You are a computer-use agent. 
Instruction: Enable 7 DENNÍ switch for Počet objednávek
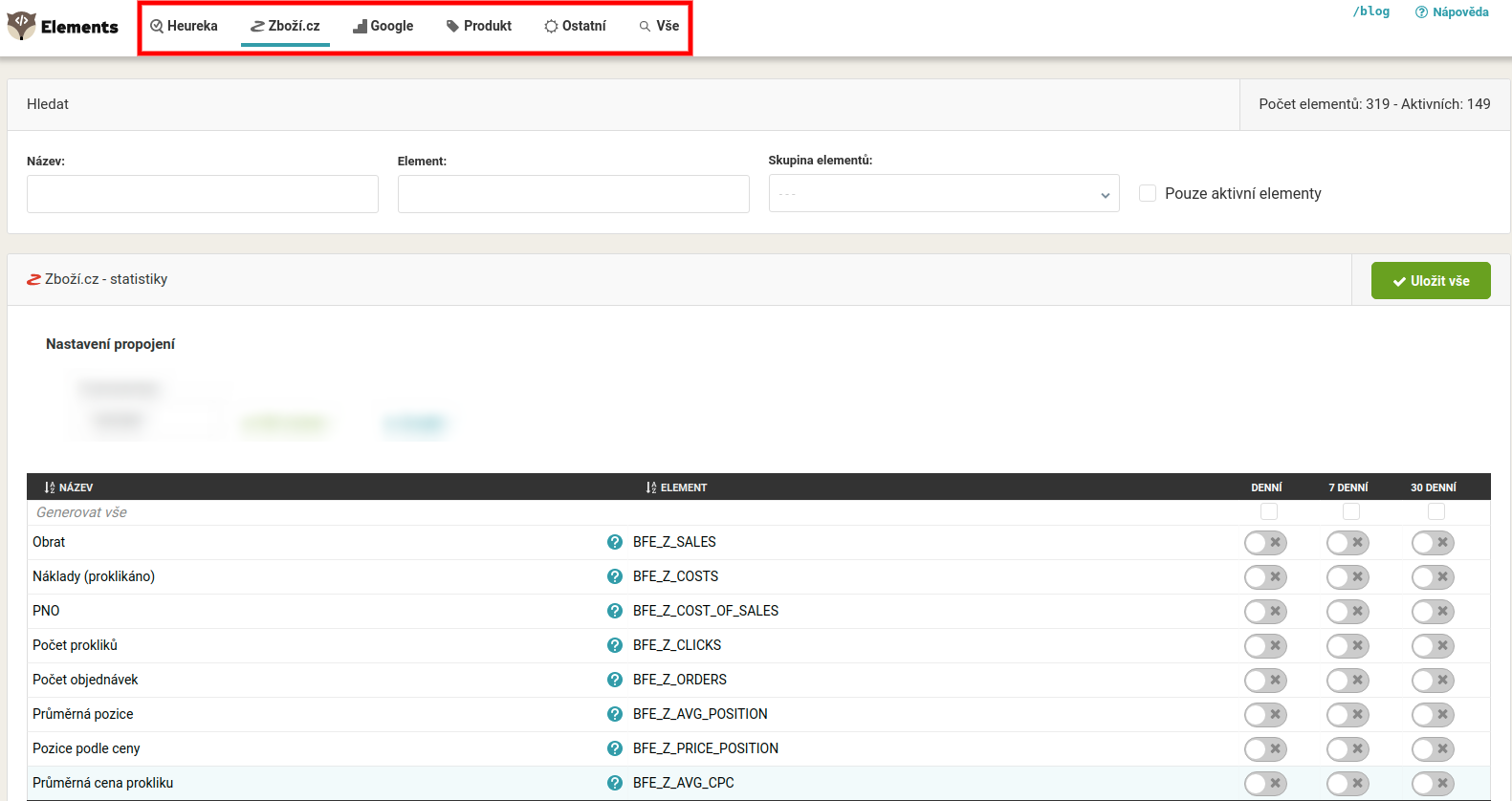tap(1348, 681)
